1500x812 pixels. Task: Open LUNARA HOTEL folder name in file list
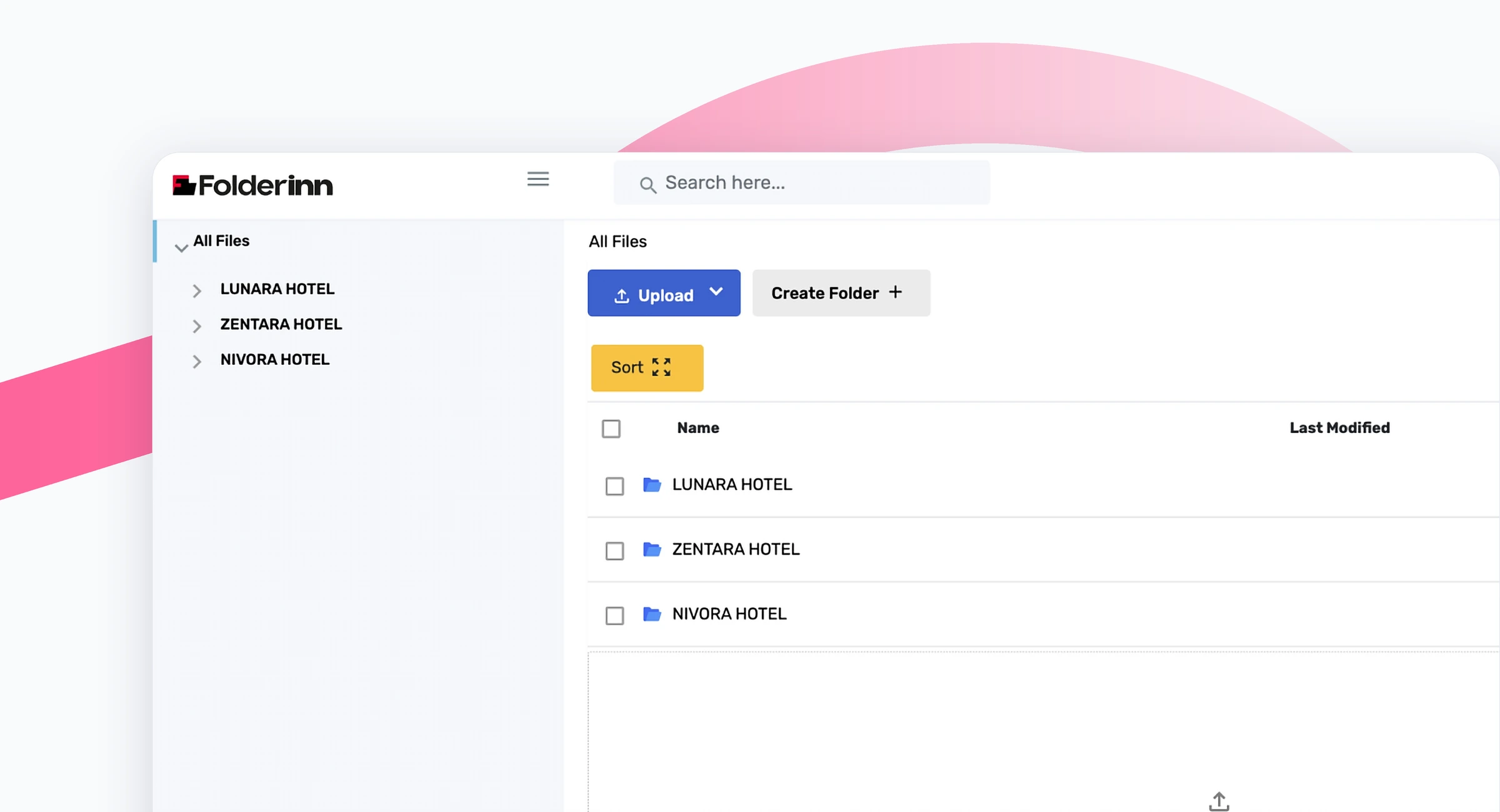coord(732,485)
